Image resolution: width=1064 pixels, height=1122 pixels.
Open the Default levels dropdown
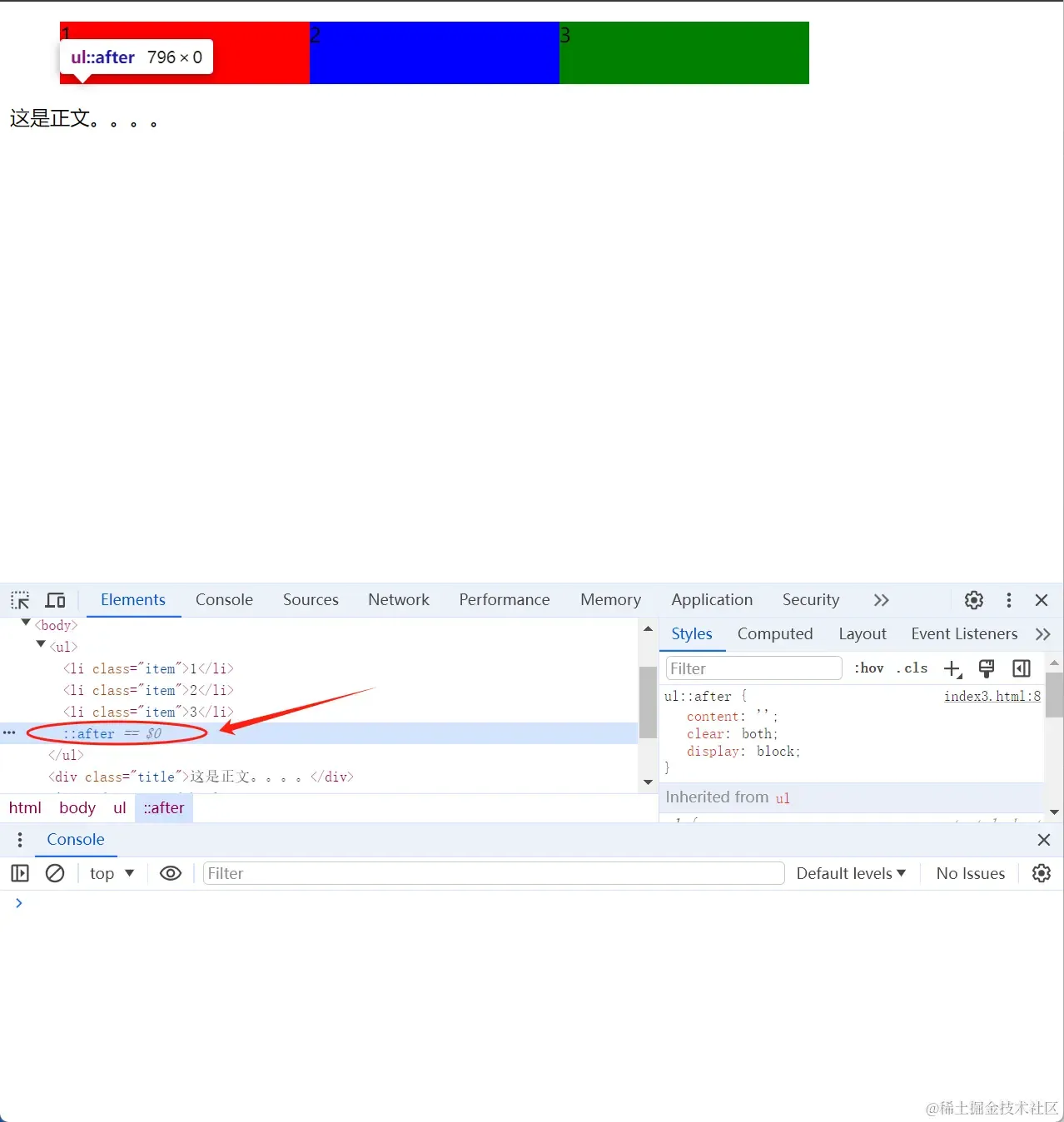(x=851, y=873)
